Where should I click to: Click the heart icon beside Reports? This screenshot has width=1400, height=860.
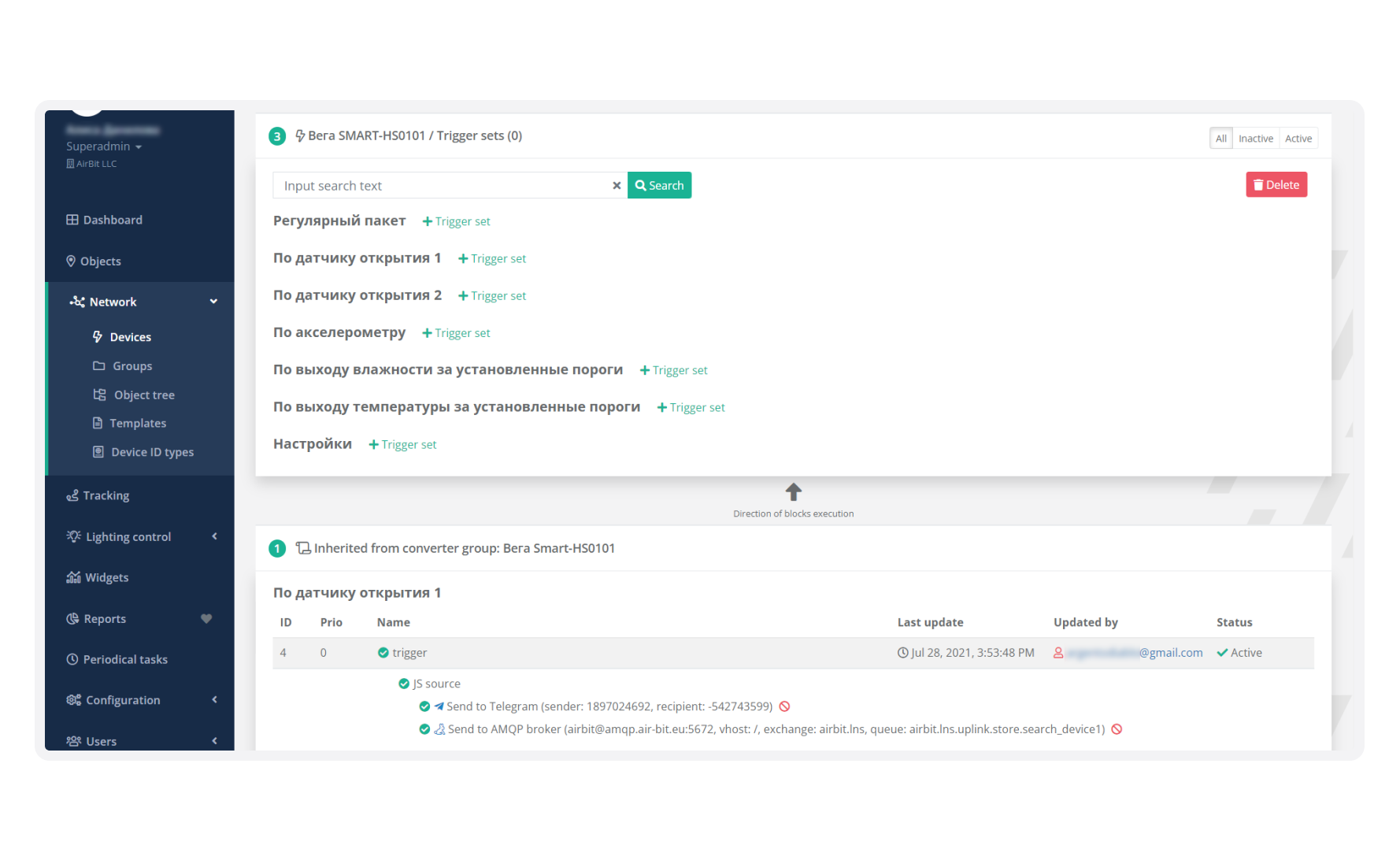pyautogui.click(x=206, y=619)
